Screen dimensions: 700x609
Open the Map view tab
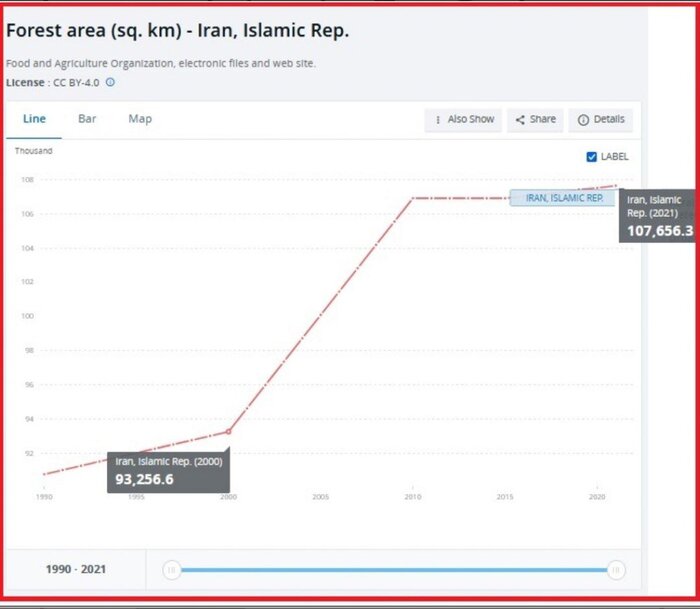pyautogui.click(x=140, y=119)
